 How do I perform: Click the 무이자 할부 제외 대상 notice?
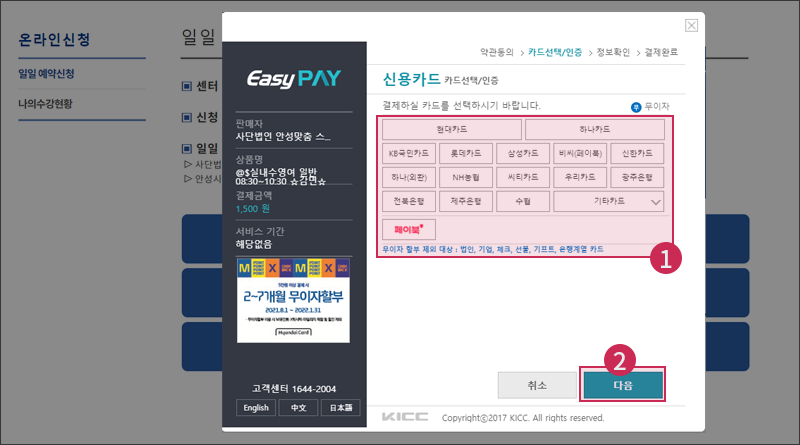493,249
